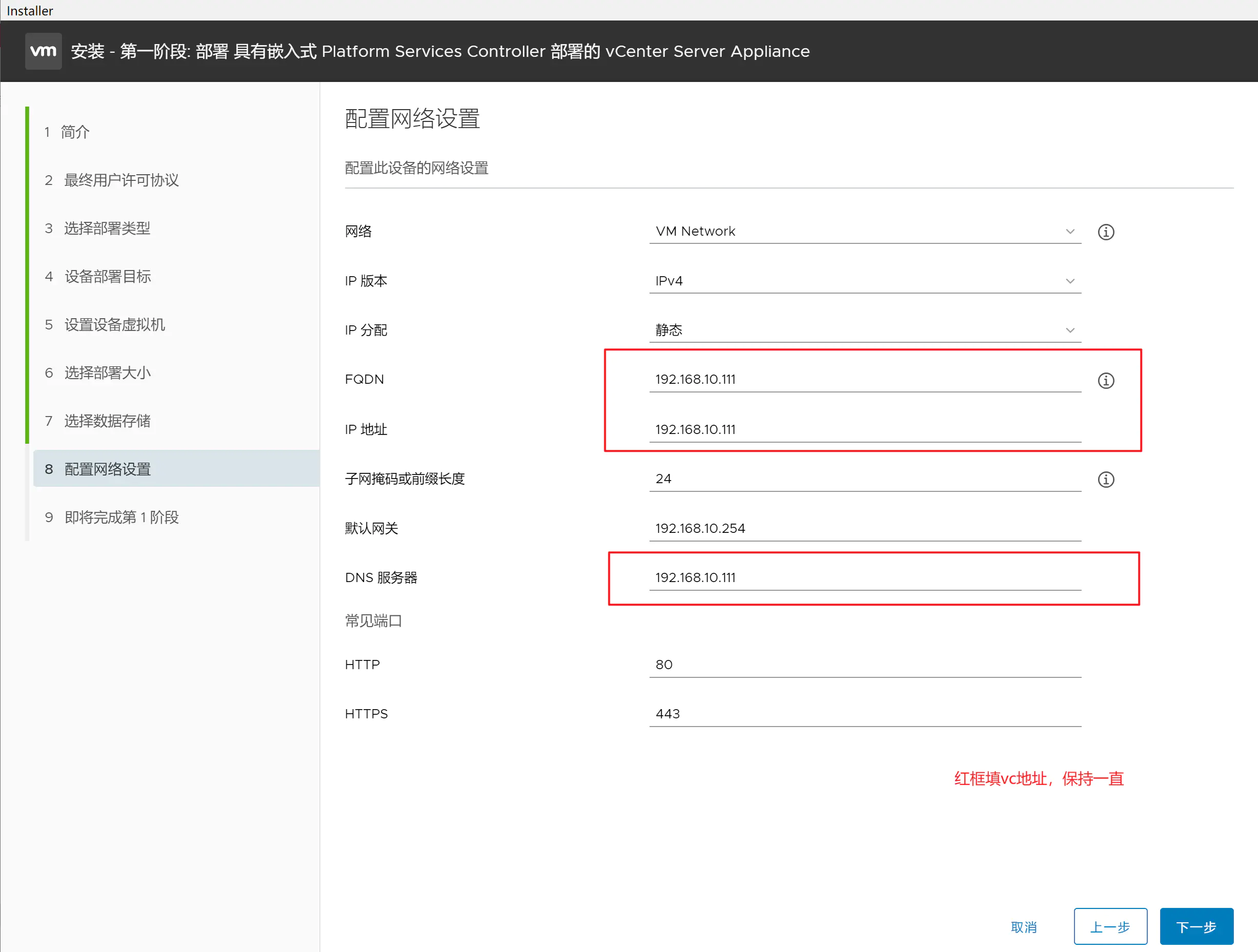This screenshot has height=952, width=1258.
Task: Open the IP 分配 静态 dropdown
Action: (865, 330)
